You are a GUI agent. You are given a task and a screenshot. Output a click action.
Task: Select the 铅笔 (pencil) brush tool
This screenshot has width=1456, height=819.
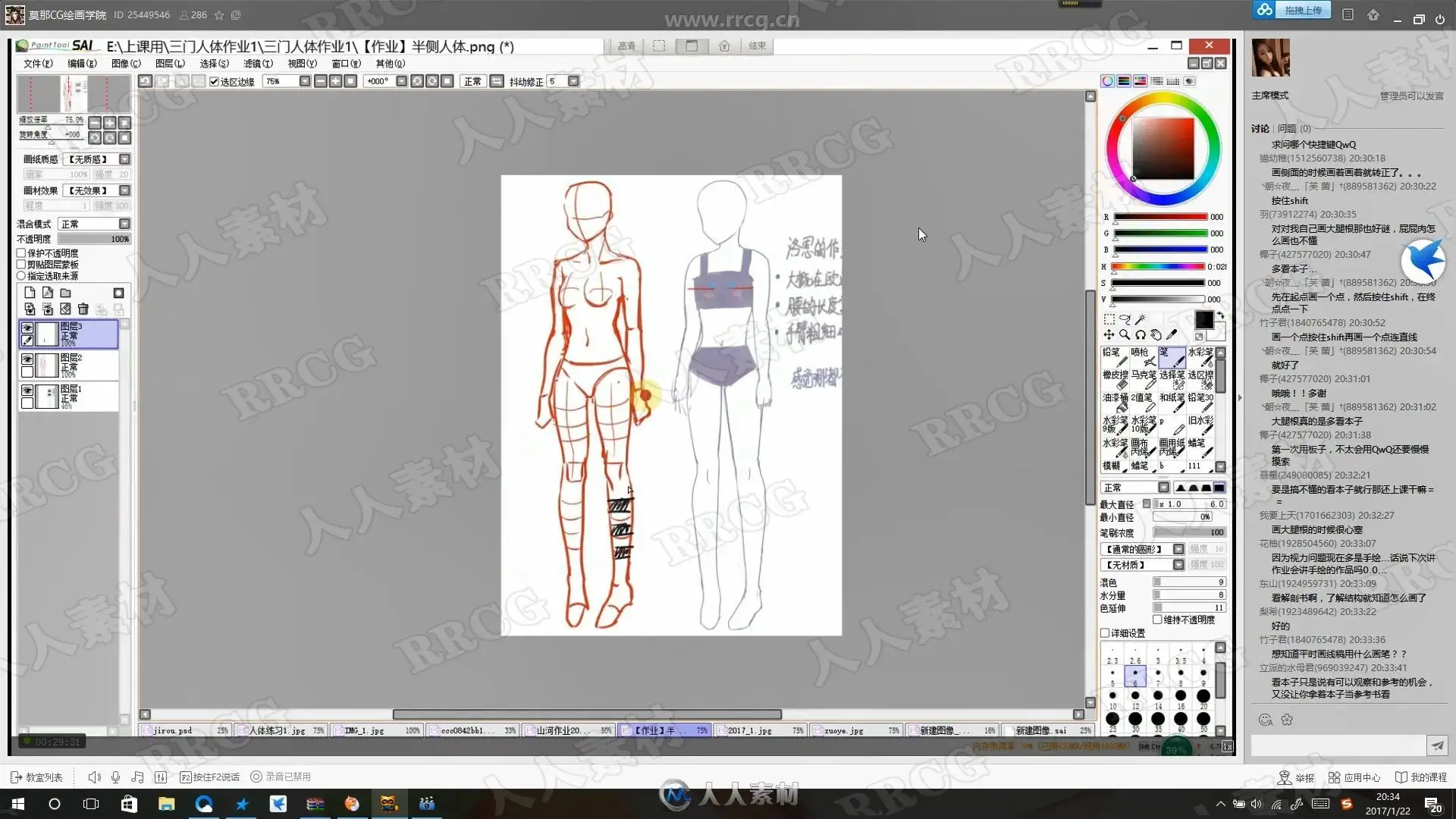[x=1114, y=357]
